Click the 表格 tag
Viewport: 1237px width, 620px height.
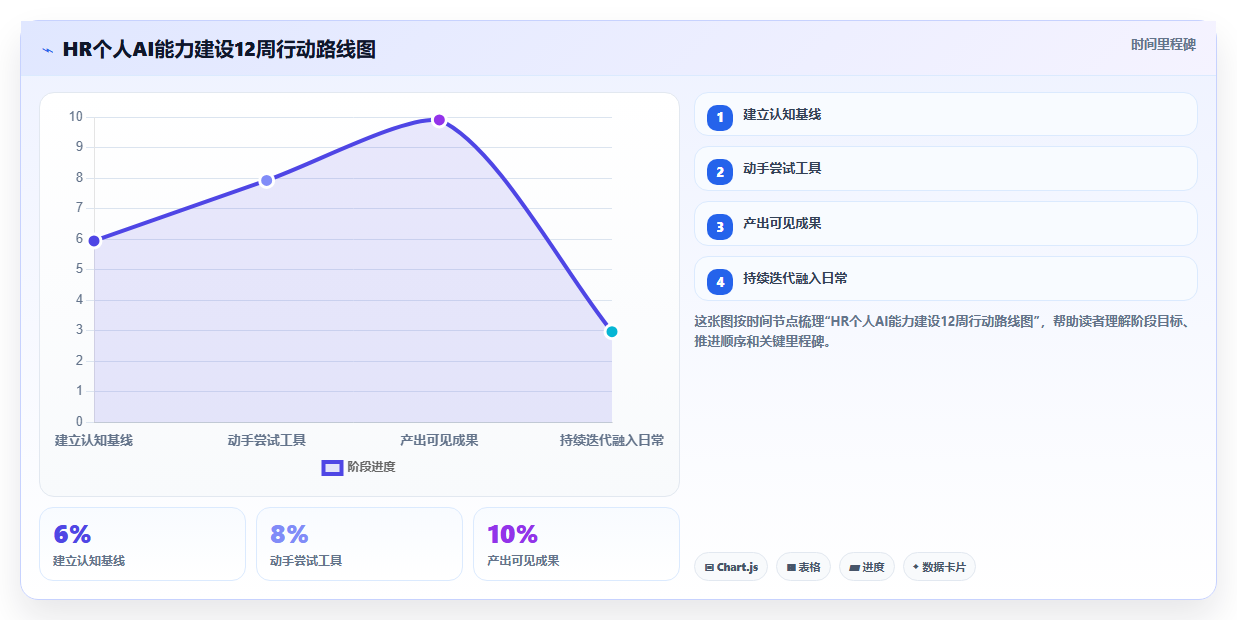[x=803, y=567]
